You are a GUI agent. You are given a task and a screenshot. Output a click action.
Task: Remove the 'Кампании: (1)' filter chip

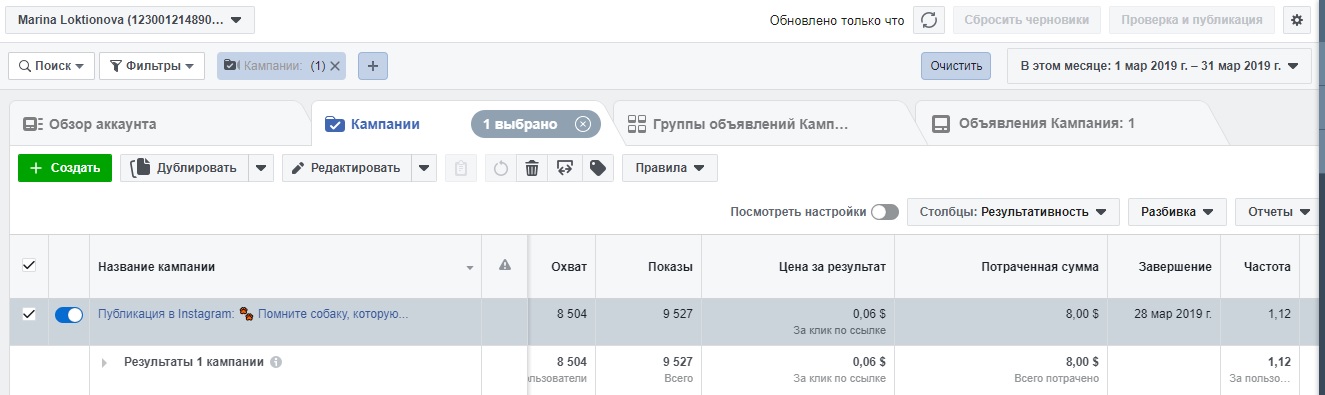335,66
